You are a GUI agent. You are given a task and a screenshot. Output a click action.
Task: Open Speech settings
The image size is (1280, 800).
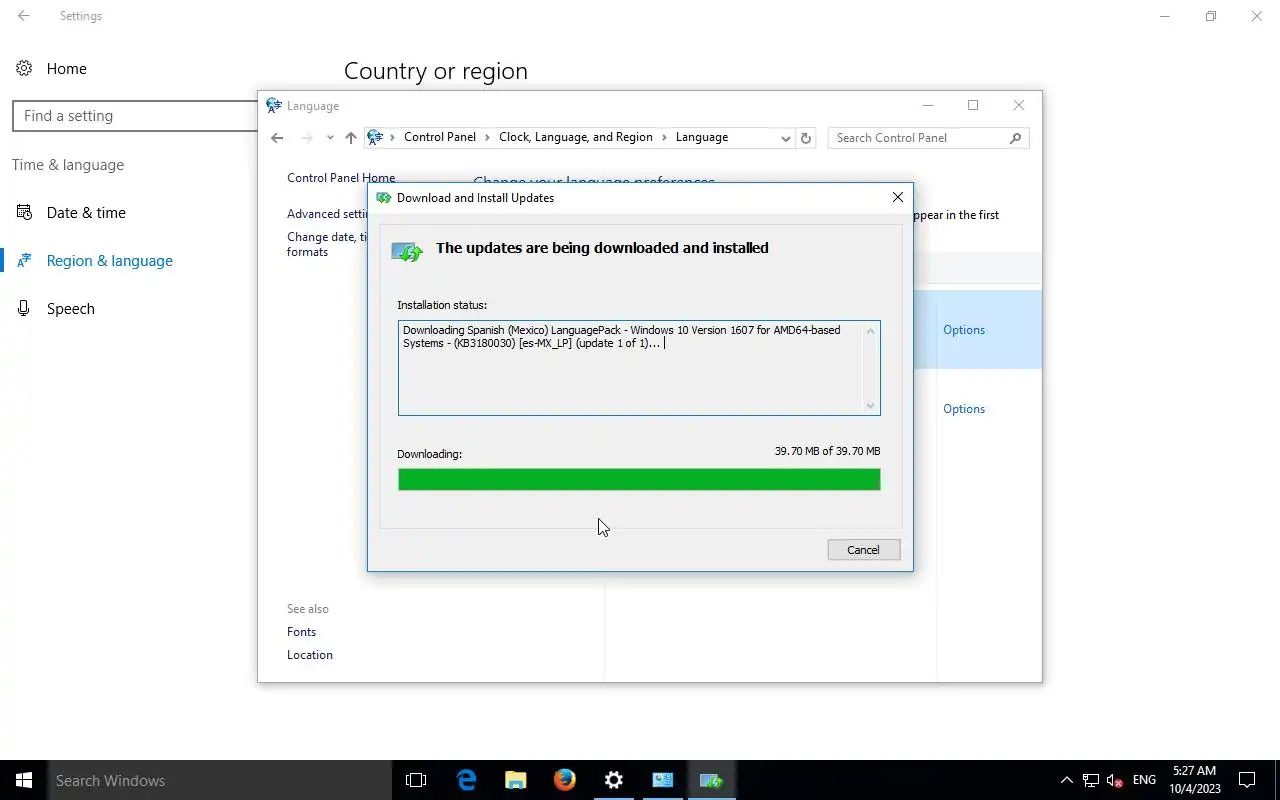(x=71, y=309)
